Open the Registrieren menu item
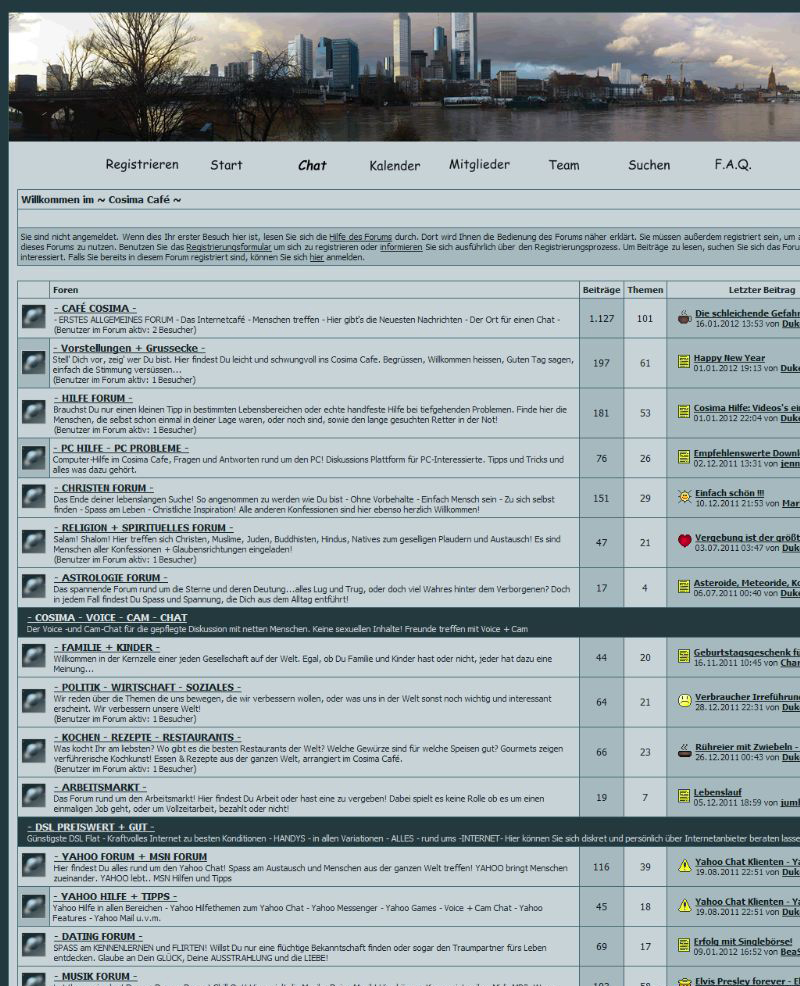800x986 pixels. [x=142, y=165]
